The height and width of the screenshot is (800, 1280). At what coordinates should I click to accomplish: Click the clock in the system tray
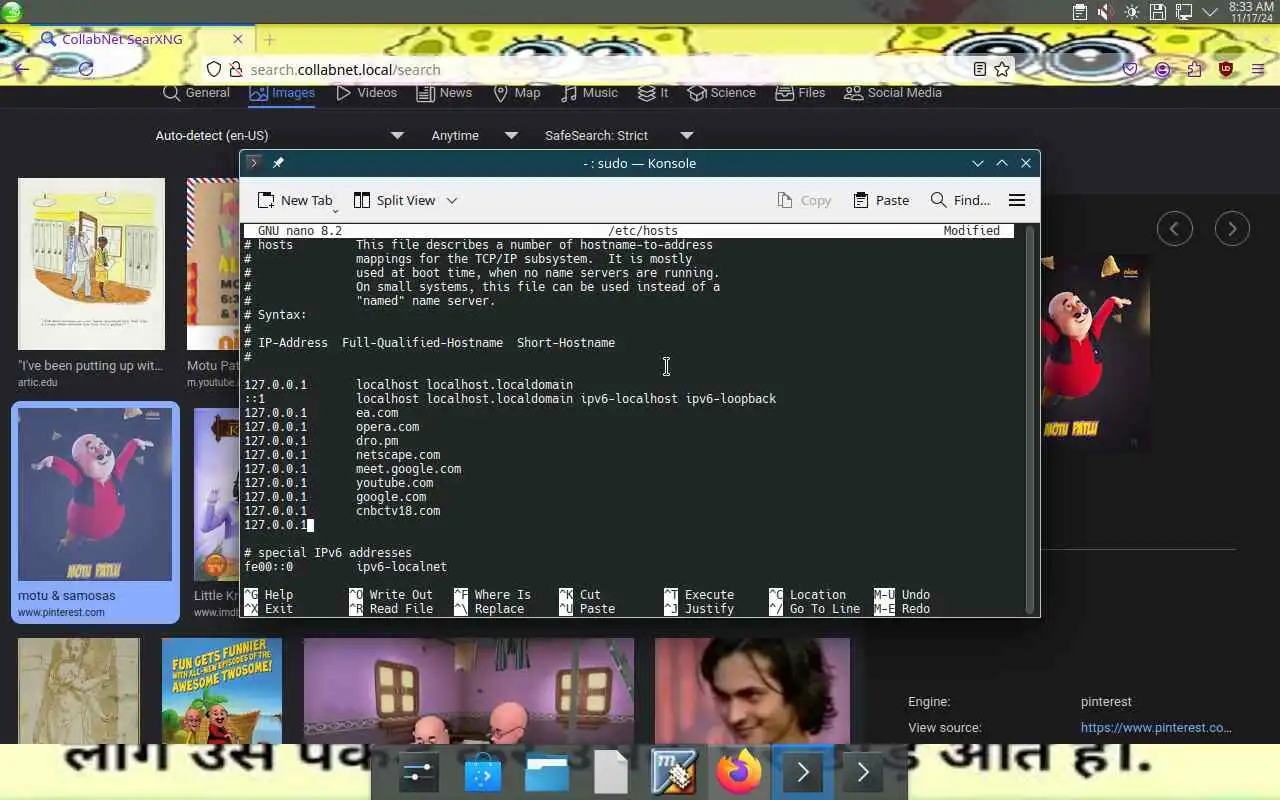(1251, 12)
